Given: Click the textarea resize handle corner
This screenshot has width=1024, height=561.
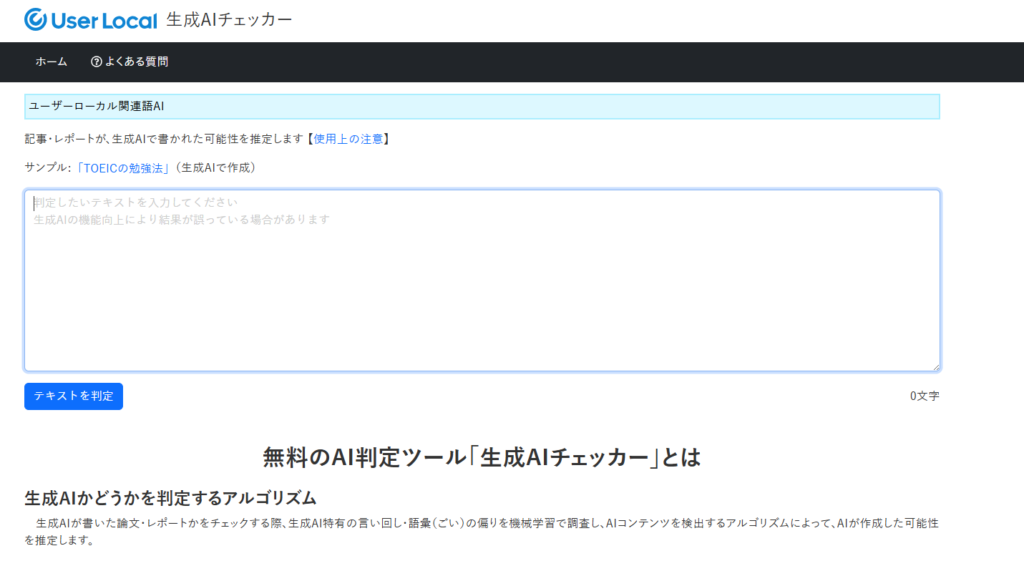Looking at the screenshot, I should click(x=935, y=366).
